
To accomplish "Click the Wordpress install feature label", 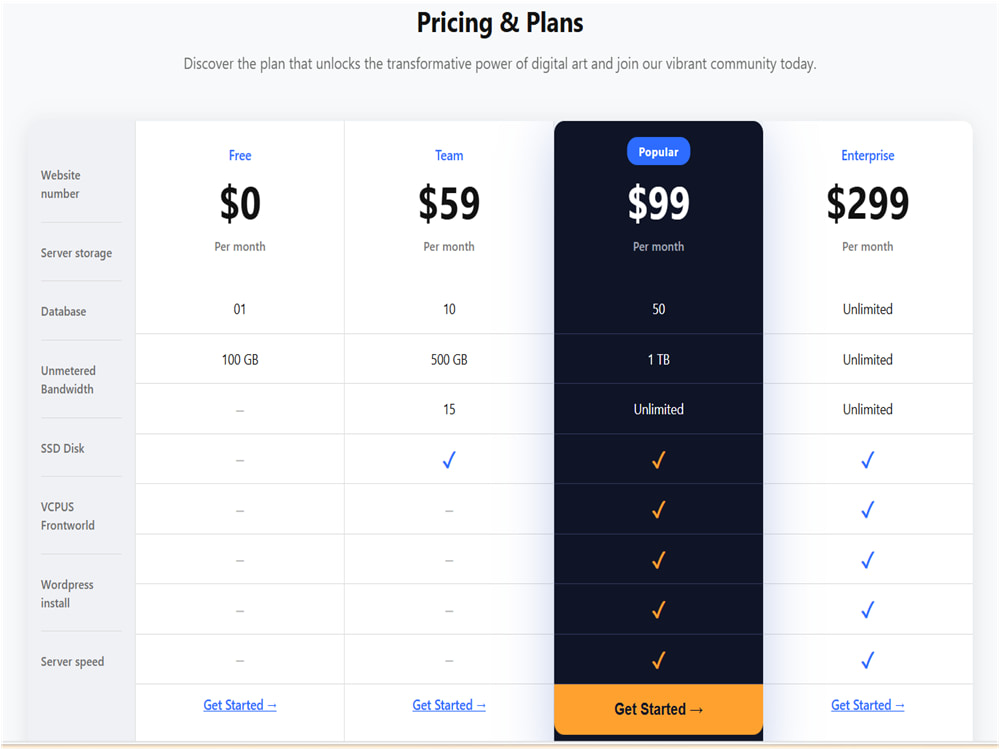I will point(67,594).
